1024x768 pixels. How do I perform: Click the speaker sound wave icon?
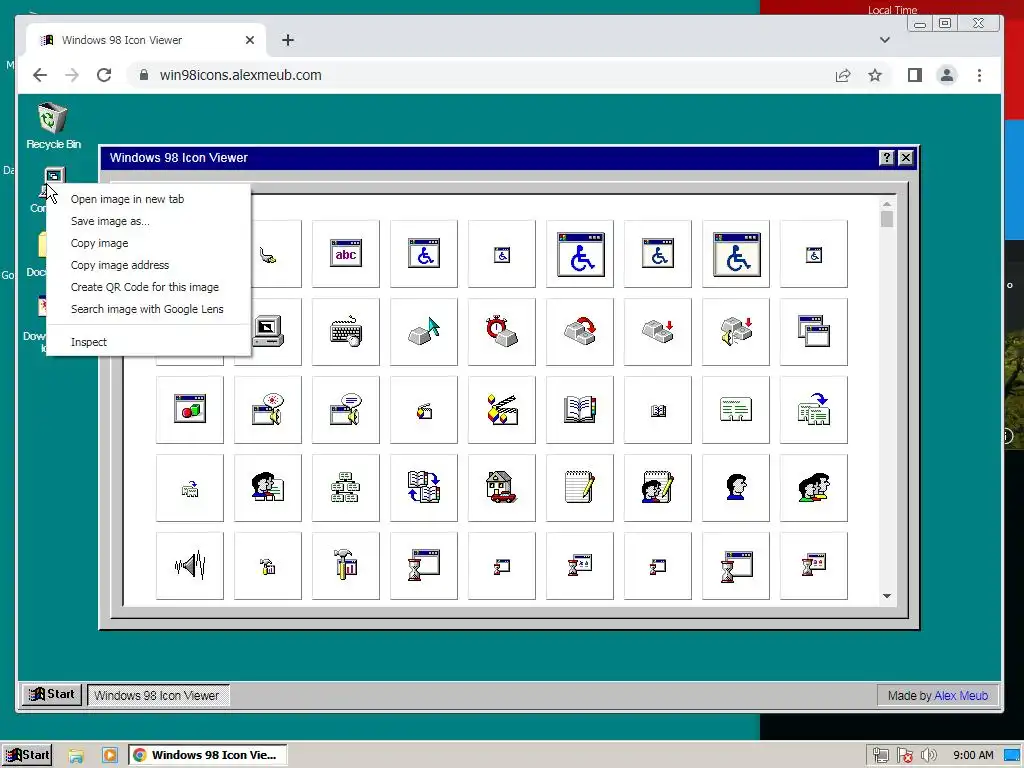click(190, 566)
